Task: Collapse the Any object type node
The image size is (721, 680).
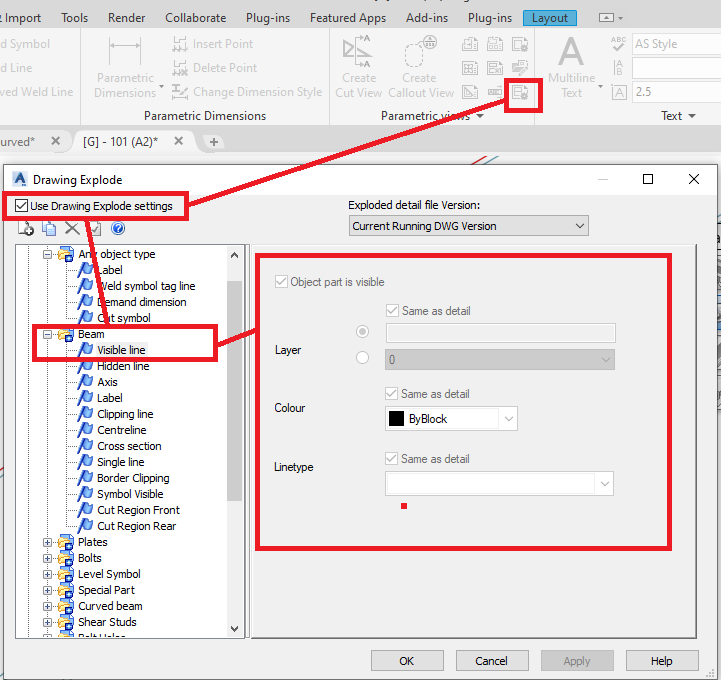Action: tap(47, 254)
